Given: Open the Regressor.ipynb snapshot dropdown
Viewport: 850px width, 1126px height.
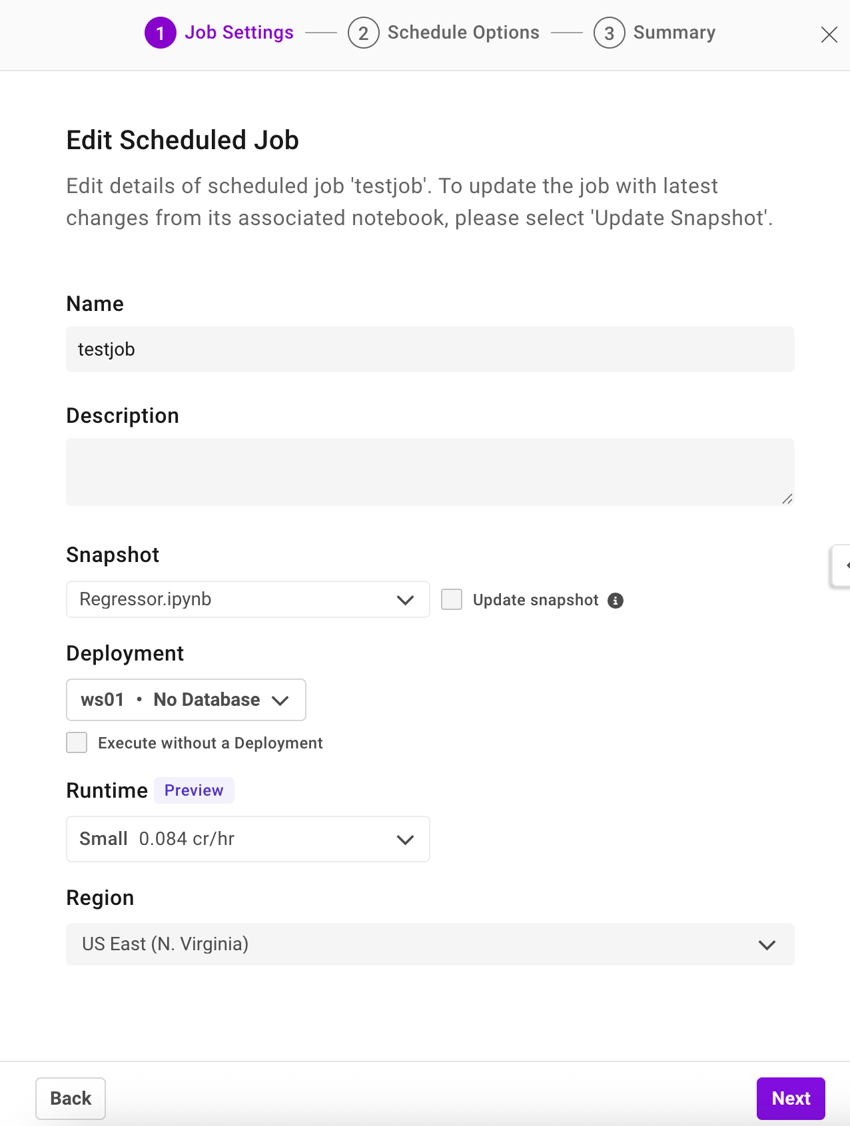Looking at the screenshot, I should [x=247, y=599].
